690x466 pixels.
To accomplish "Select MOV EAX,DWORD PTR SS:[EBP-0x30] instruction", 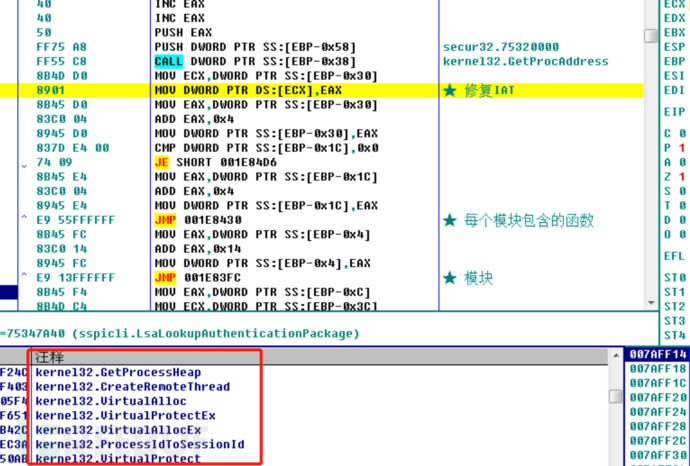I will 266,105.
